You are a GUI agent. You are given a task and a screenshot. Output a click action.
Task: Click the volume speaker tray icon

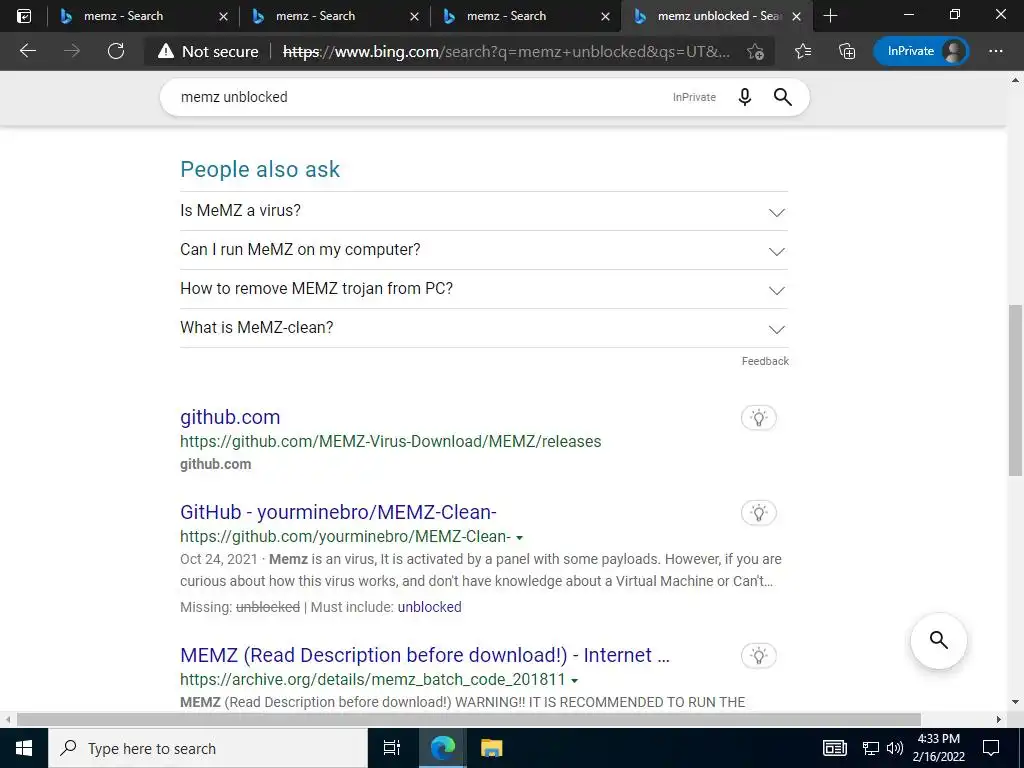895,748
